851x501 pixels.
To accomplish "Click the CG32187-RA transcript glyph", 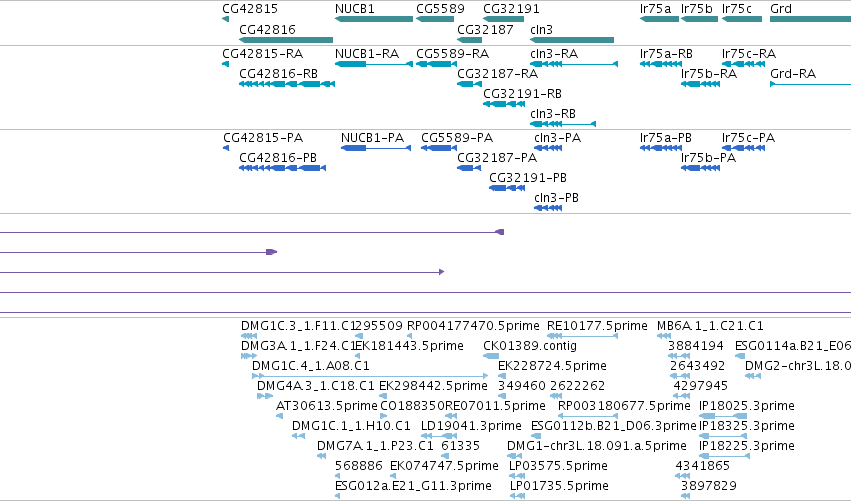I will 469,84.
